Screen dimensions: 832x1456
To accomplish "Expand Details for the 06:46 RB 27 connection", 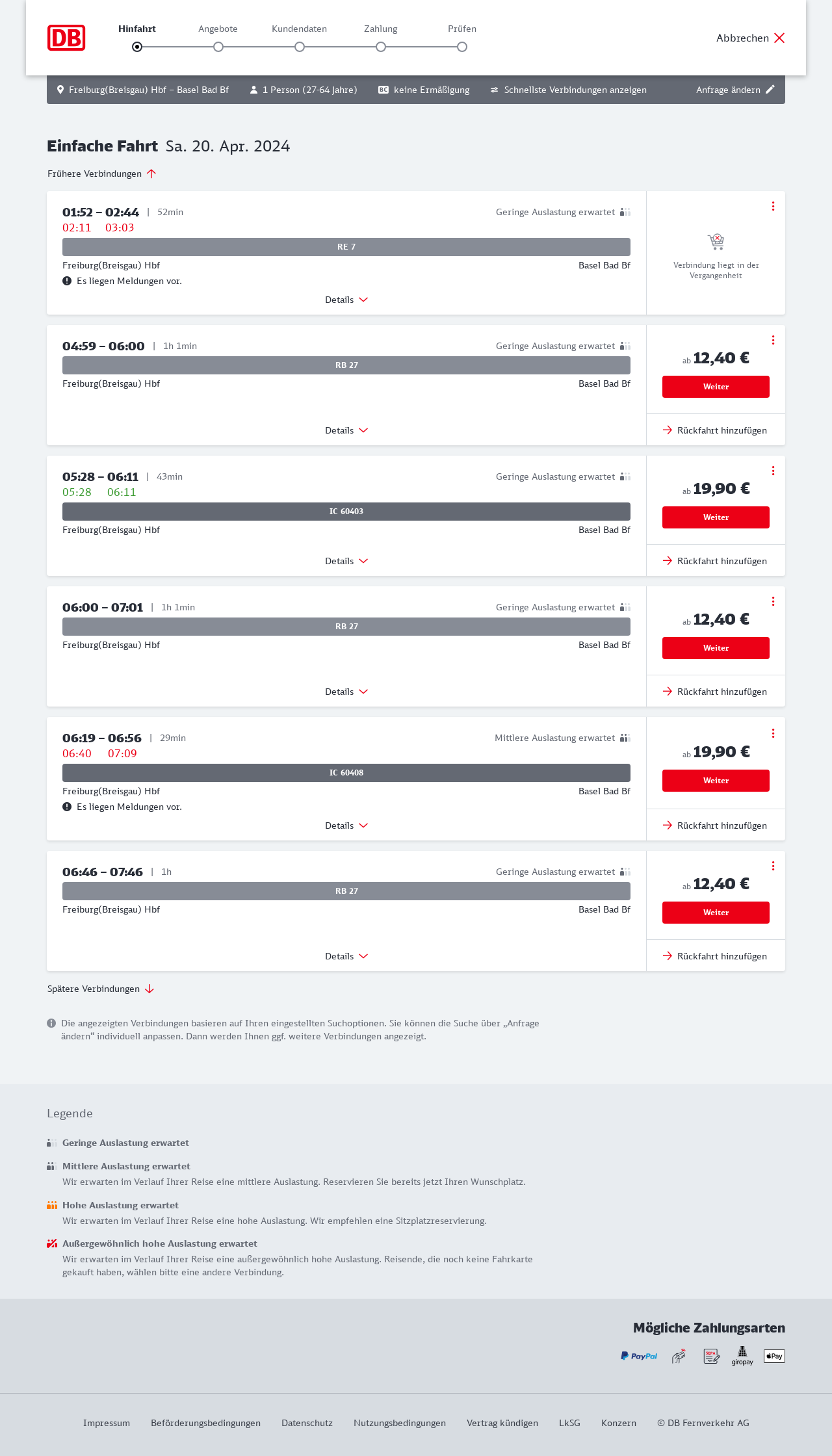I will coord(346,956).
